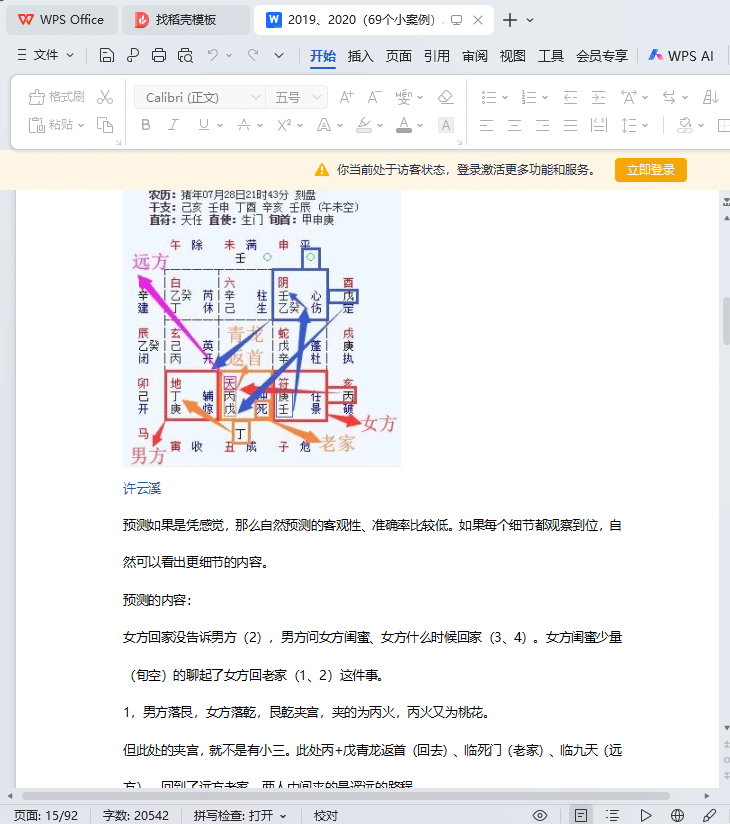Click the Save document icon
The width and height of the screenshot is (730, 824).
[107, 55]
